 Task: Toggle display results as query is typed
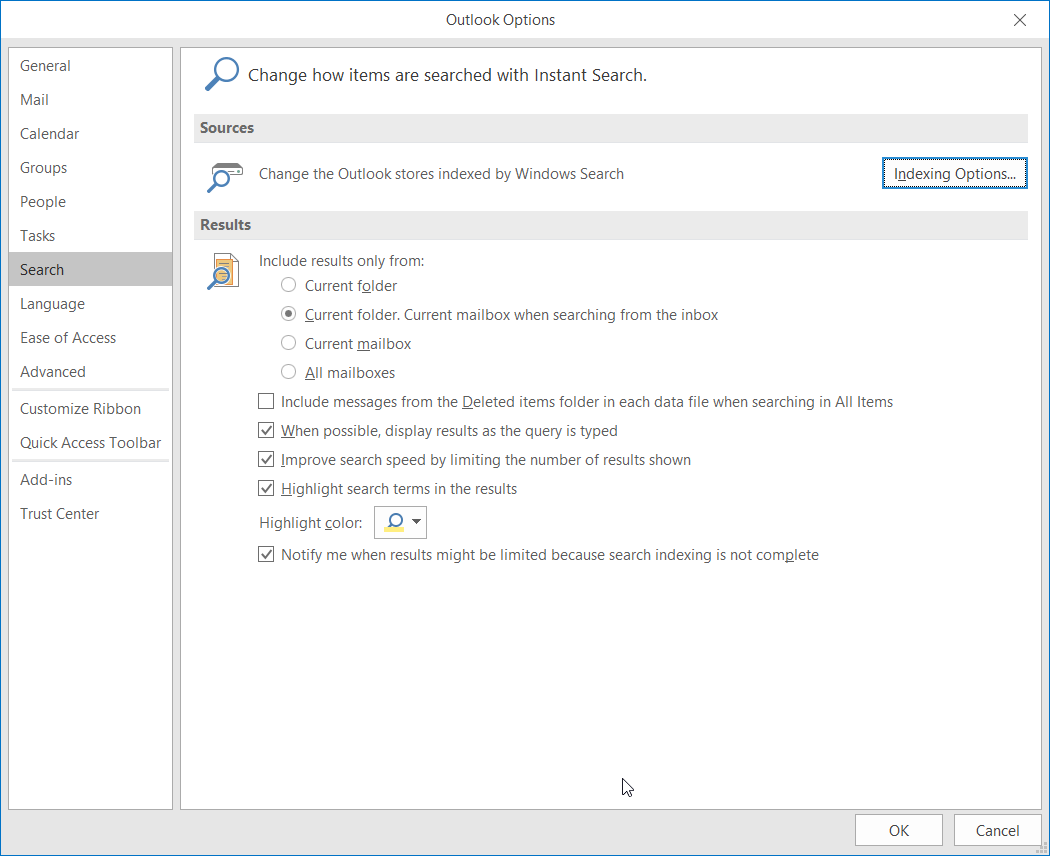pyautogui.click(x=267, y=430)
